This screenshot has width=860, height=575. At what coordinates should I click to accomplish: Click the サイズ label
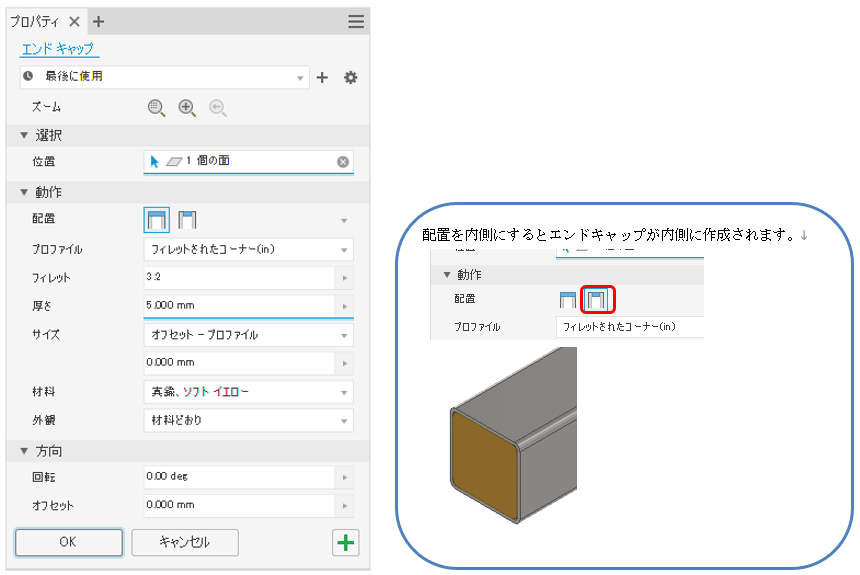pos(46,335)
